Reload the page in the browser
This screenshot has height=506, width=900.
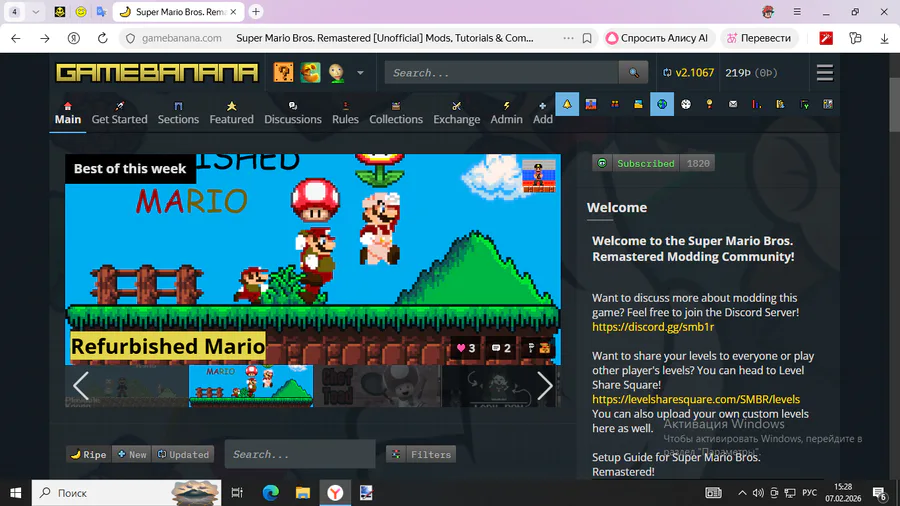(102, 38)
